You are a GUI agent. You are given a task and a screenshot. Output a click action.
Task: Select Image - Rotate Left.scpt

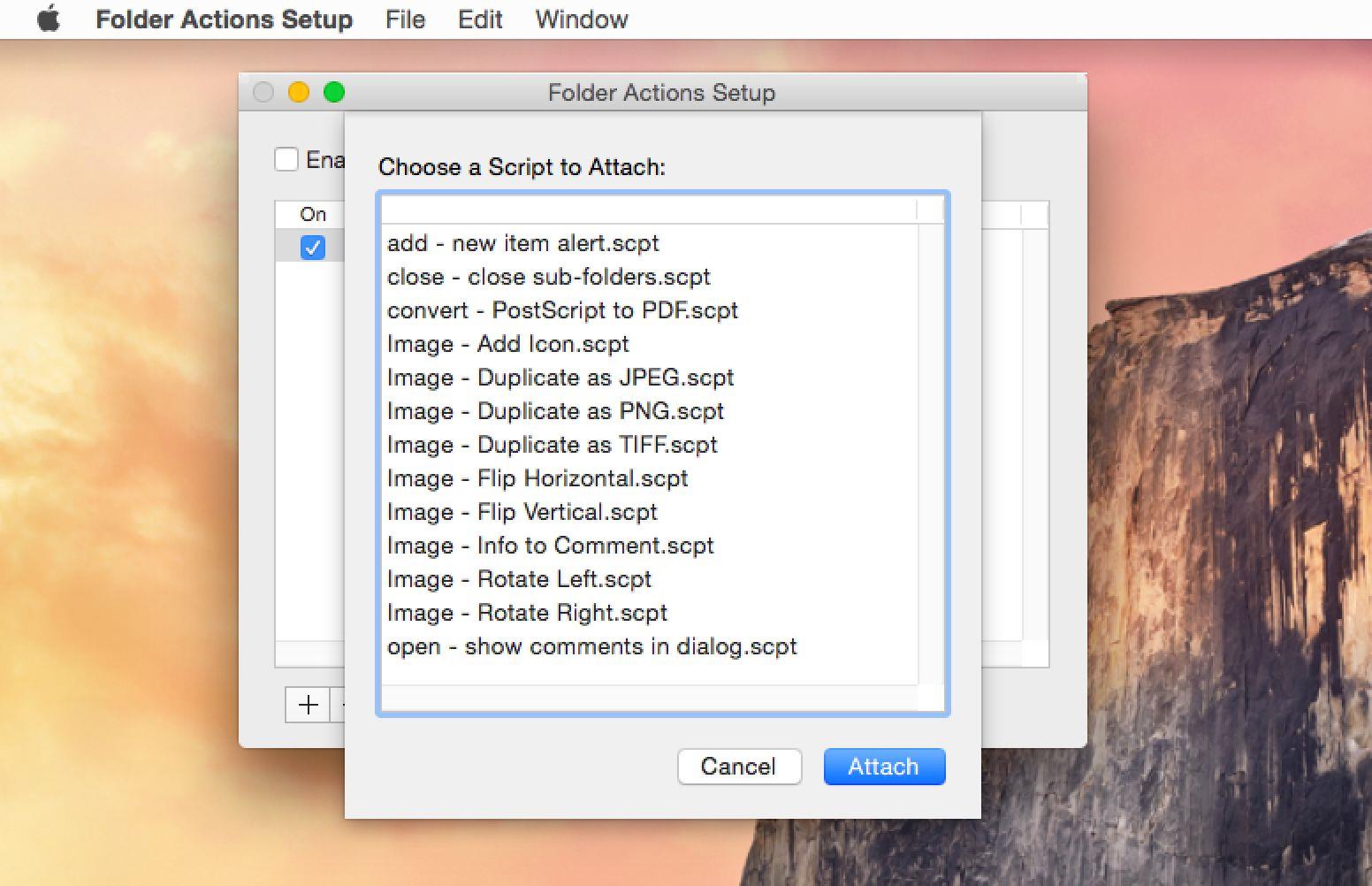coord(650,579)
